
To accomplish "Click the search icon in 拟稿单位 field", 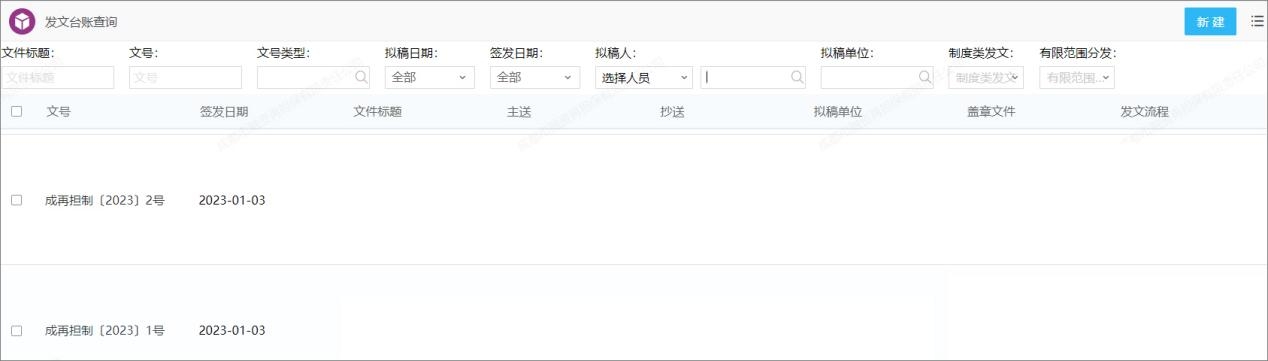I will (x=925, y=77).
